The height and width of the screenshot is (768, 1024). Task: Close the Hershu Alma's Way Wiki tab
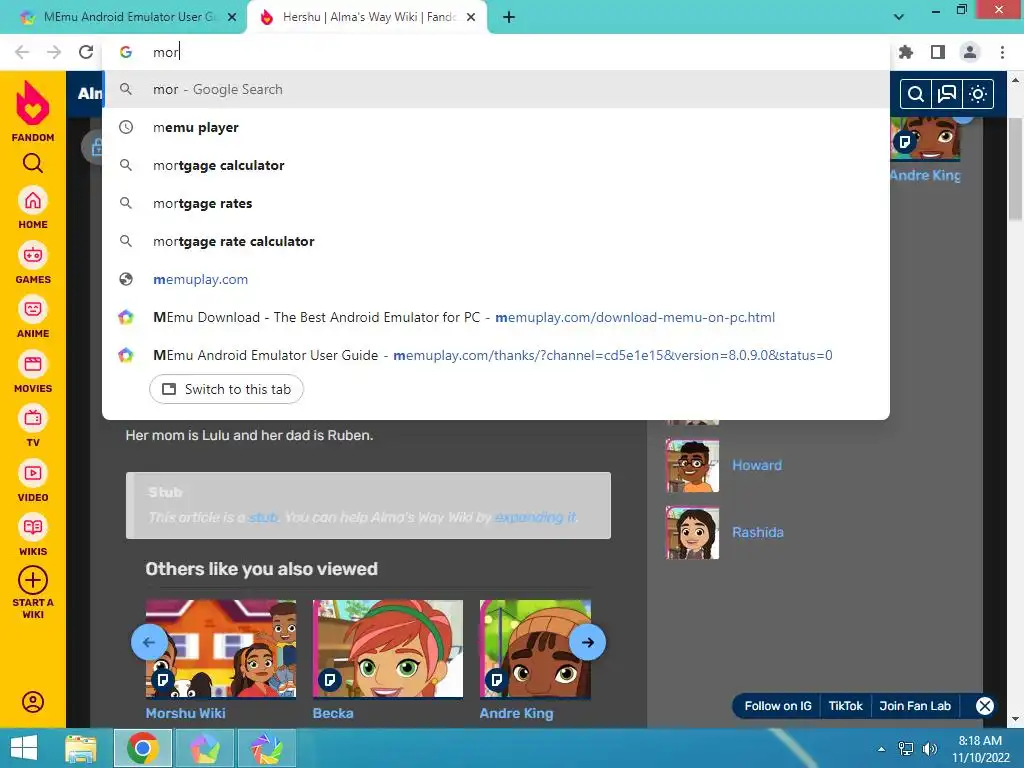coord(471,18)
